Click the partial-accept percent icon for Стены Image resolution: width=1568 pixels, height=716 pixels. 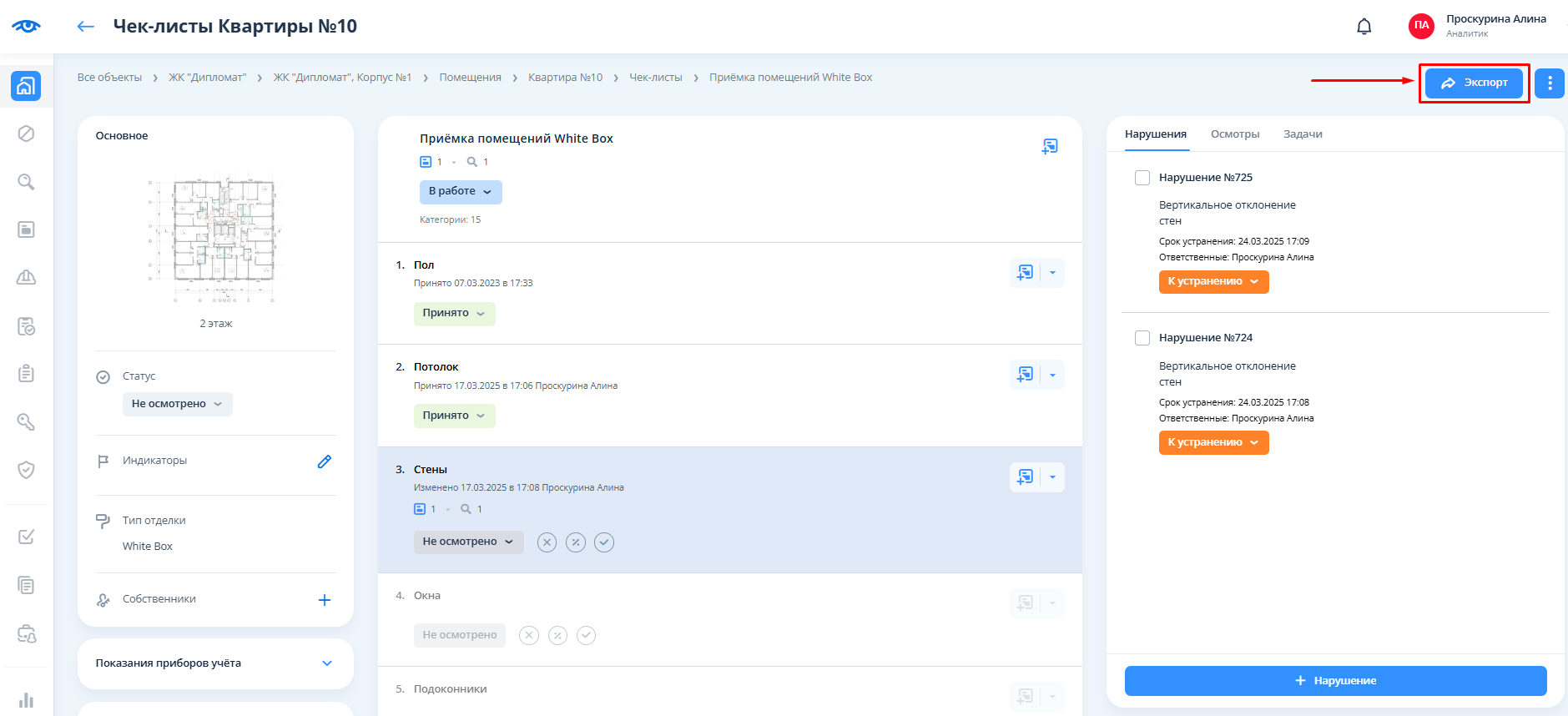[x=576, y=542]
